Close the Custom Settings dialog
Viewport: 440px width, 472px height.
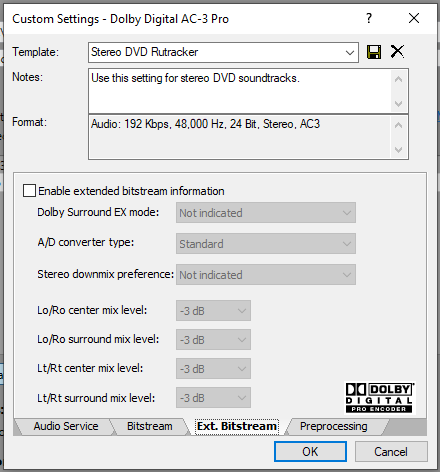[x=414, y=18]
